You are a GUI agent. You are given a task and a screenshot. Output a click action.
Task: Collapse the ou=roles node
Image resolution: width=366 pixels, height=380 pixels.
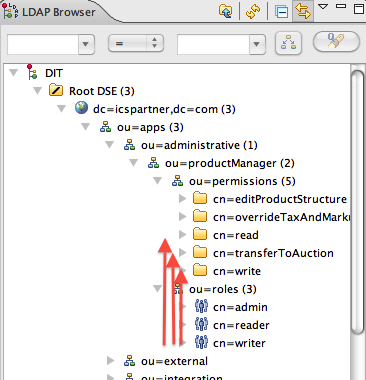pos(157,289)
